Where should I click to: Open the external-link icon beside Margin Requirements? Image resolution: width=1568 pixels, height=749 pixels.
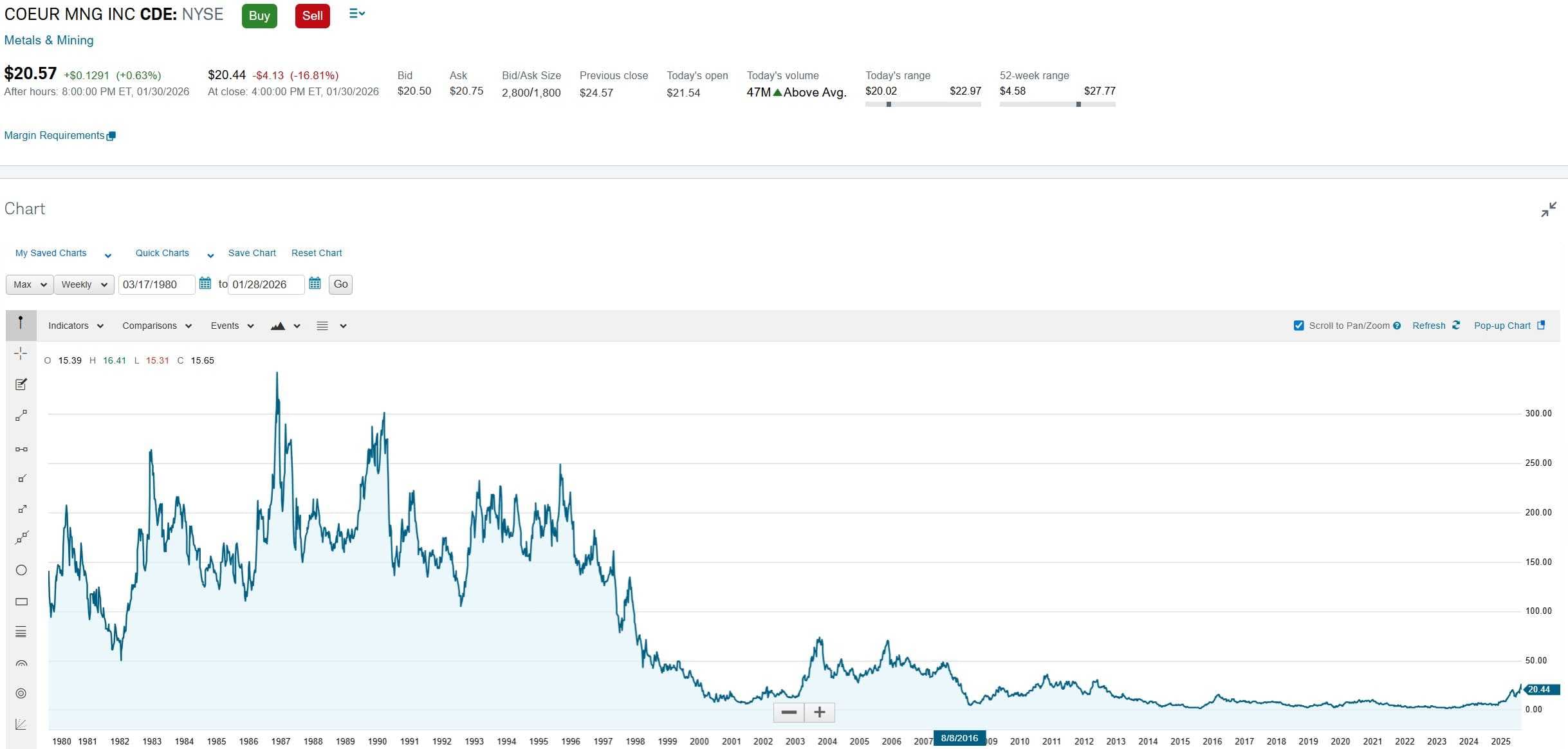111,136
